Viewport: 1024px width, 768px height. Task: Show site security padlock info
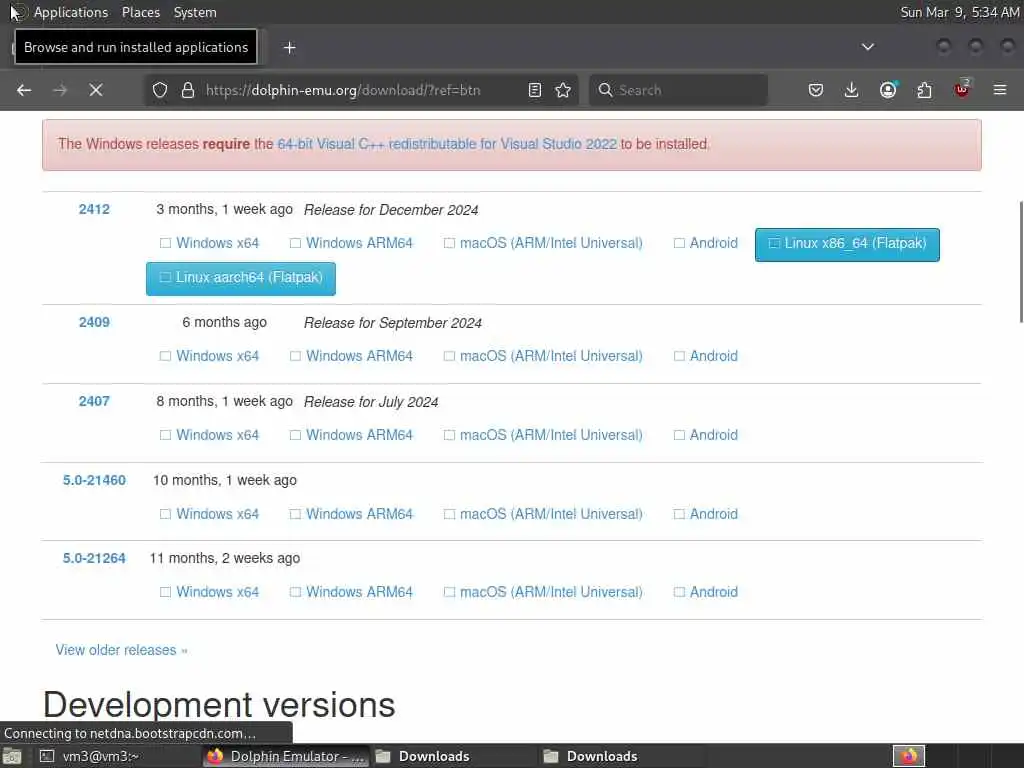188,90
